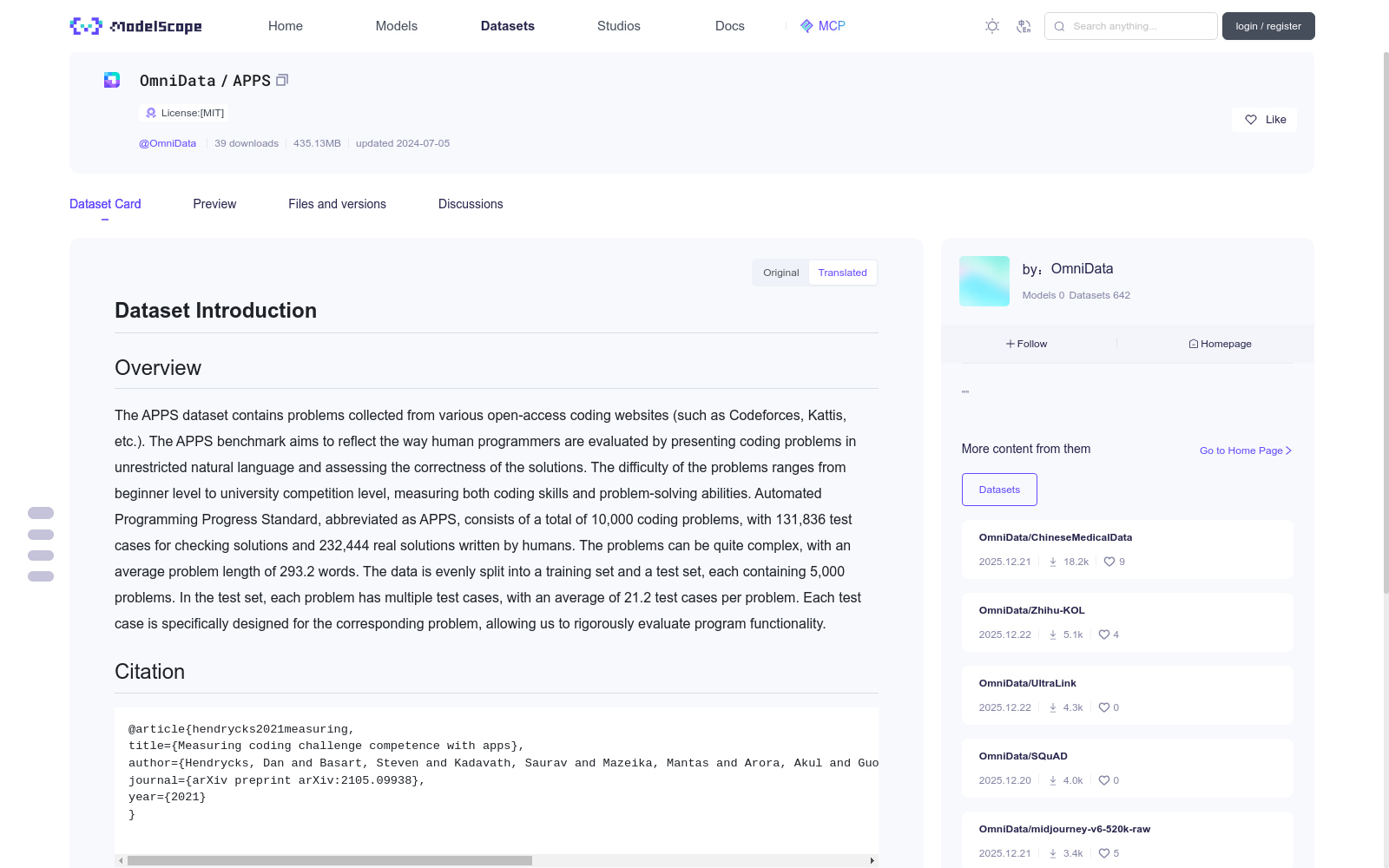1389x868 pixels.
Task: Switch to Original text view
Action: 781,273
